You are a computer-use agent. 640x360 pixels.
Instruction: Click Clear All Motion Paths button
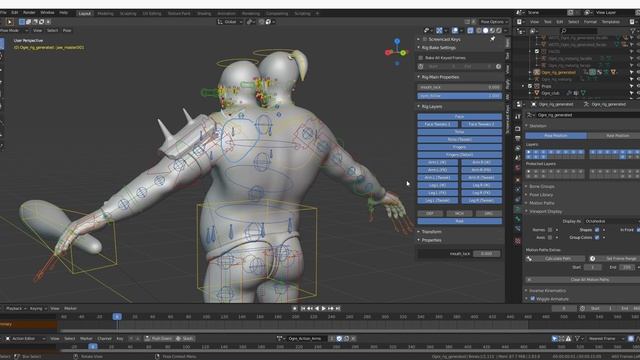tap(585, 280)
